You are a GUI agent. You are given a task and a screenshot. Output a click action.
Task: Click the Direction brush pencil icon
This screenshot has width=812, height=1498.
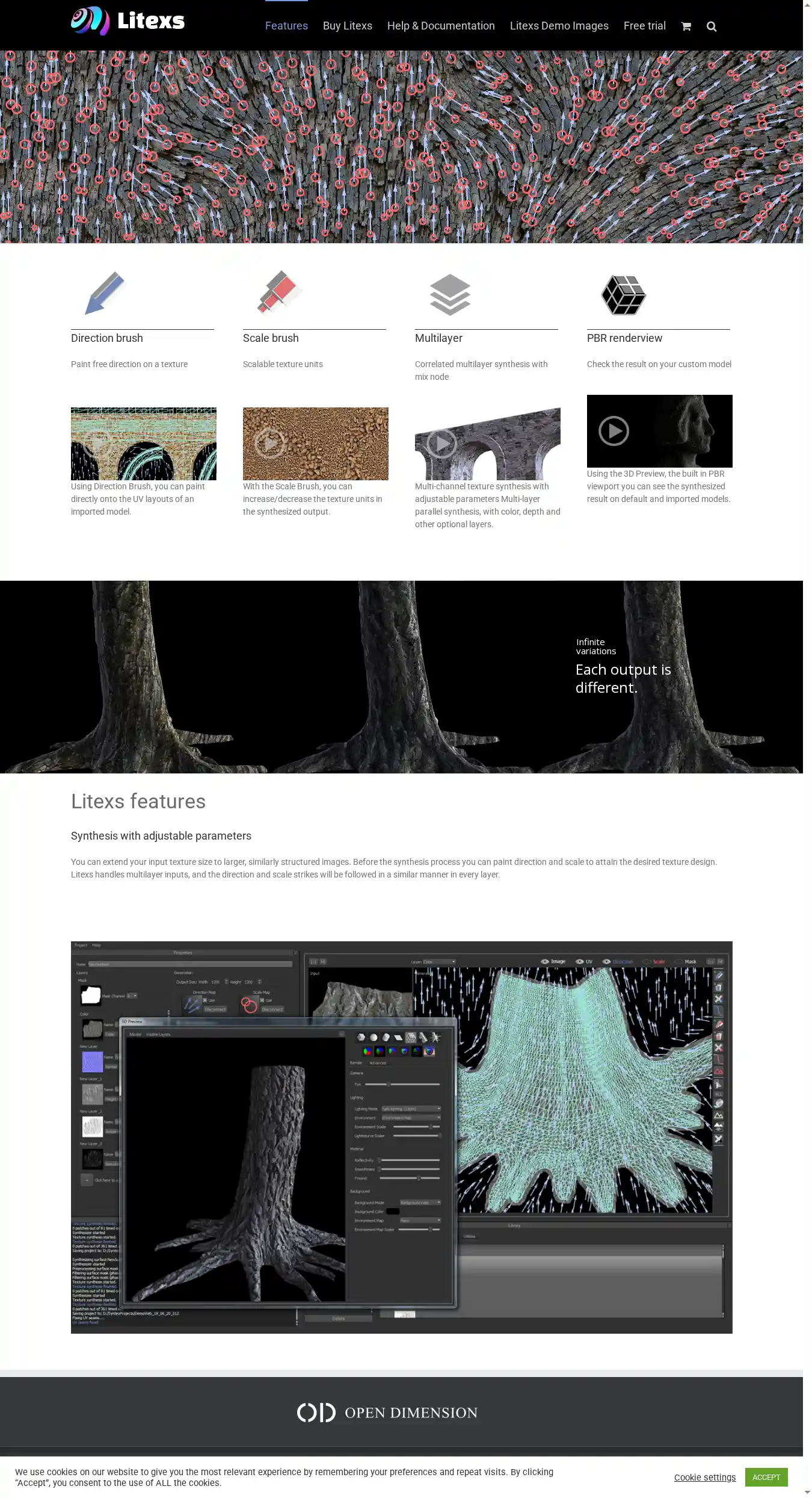click(x=105, y=293)
